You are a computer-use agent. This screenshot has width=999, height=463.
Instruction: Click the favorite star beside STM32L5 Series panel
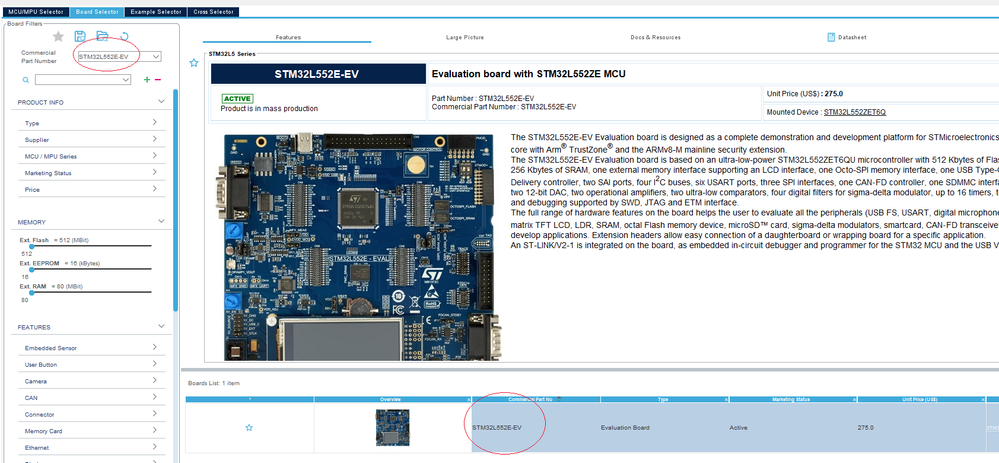tap(194, 63)
